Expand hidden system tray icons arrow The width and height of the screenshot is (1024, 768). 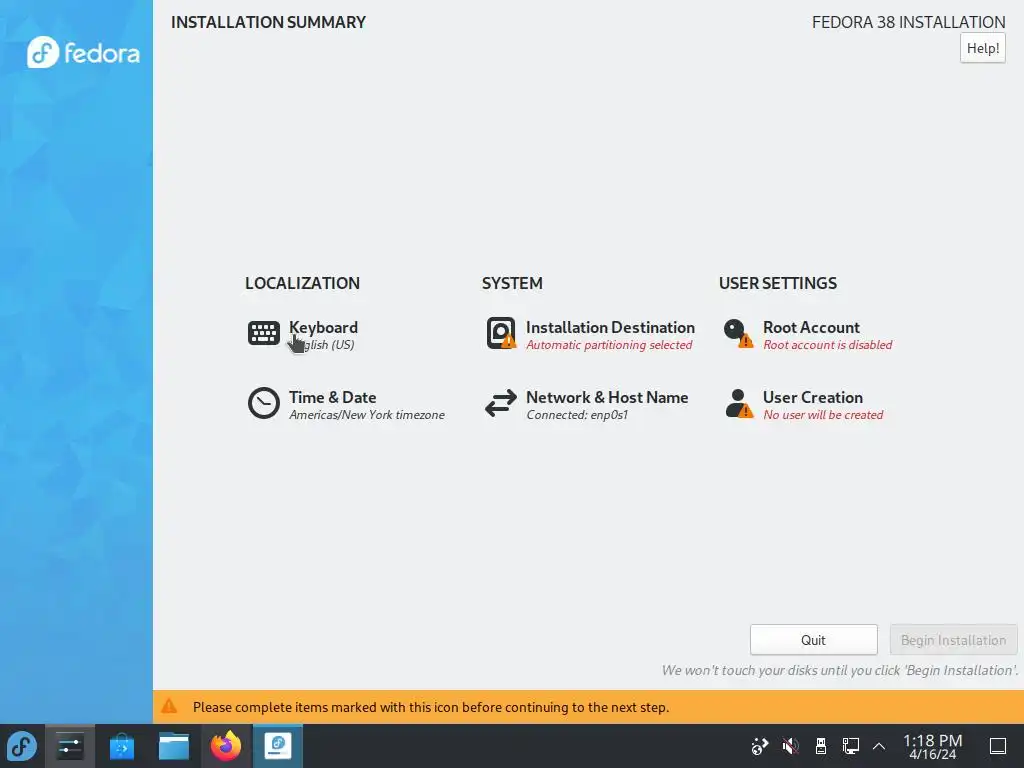(x=879, y=746)
